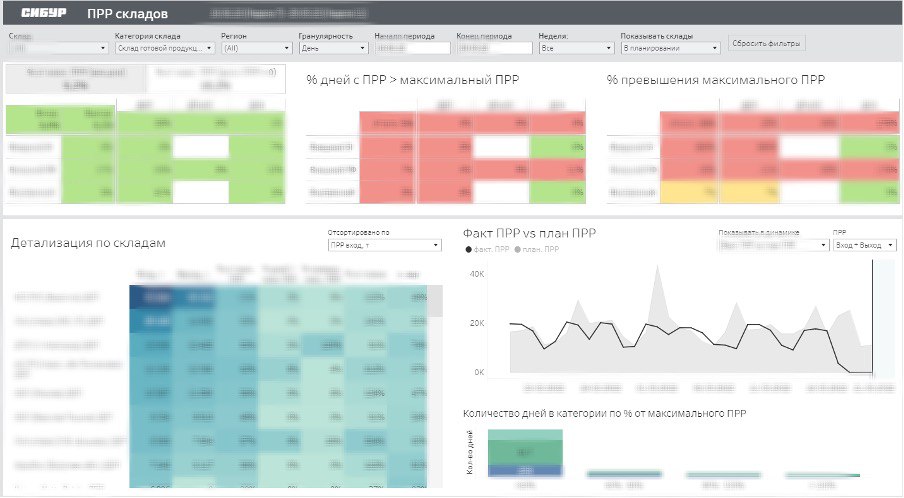The width and height of the screenshot is (904, 498).
Task: Click the Детализация по складам heading
Action: pyautogui.click(x=88, y=243)
